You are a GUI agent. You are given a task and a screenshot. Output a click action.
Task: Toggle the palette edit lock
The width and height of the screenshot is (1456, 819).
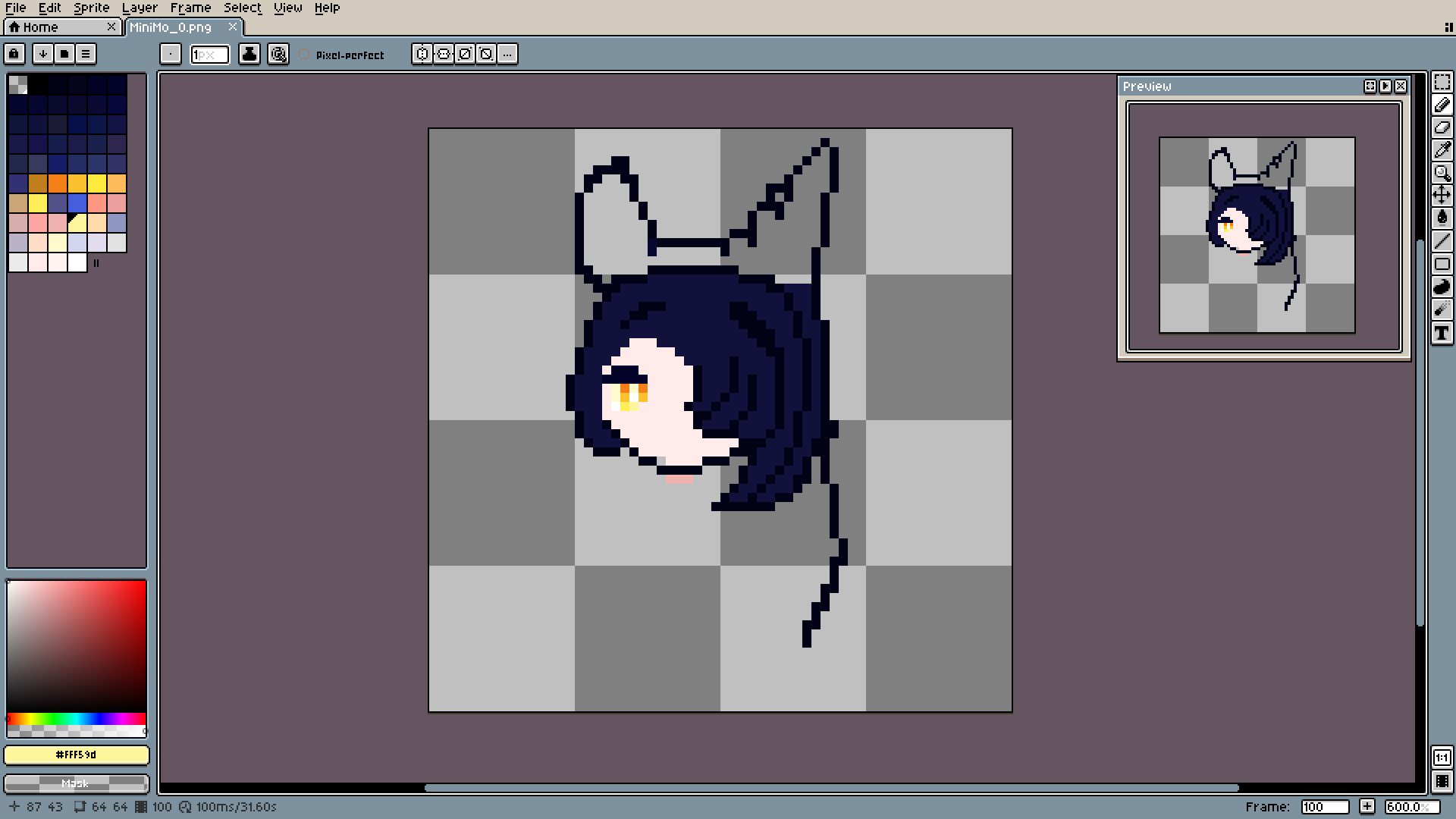tap(14, 54)
